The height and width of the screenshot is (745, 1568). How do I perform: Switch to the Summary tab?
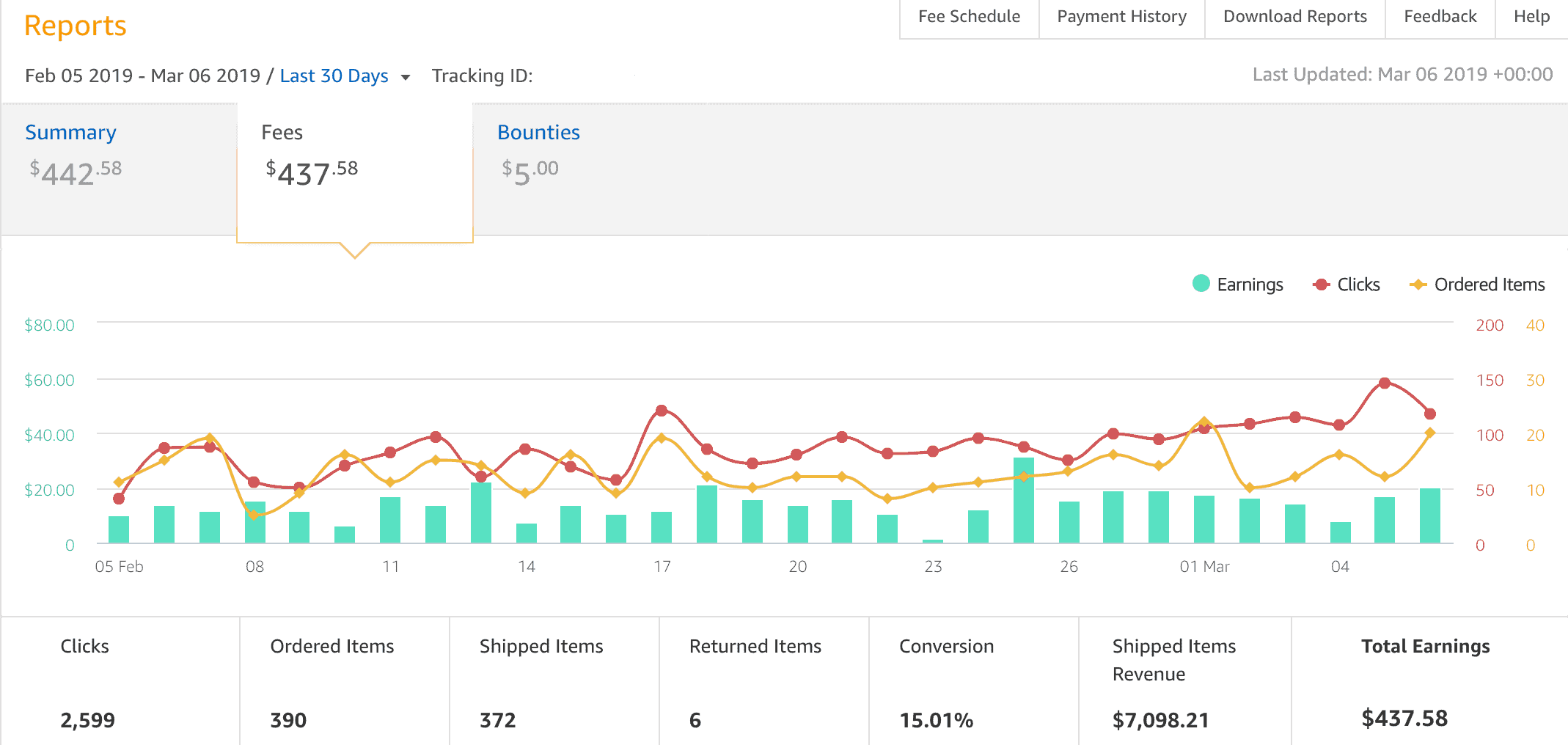[70, 133]
